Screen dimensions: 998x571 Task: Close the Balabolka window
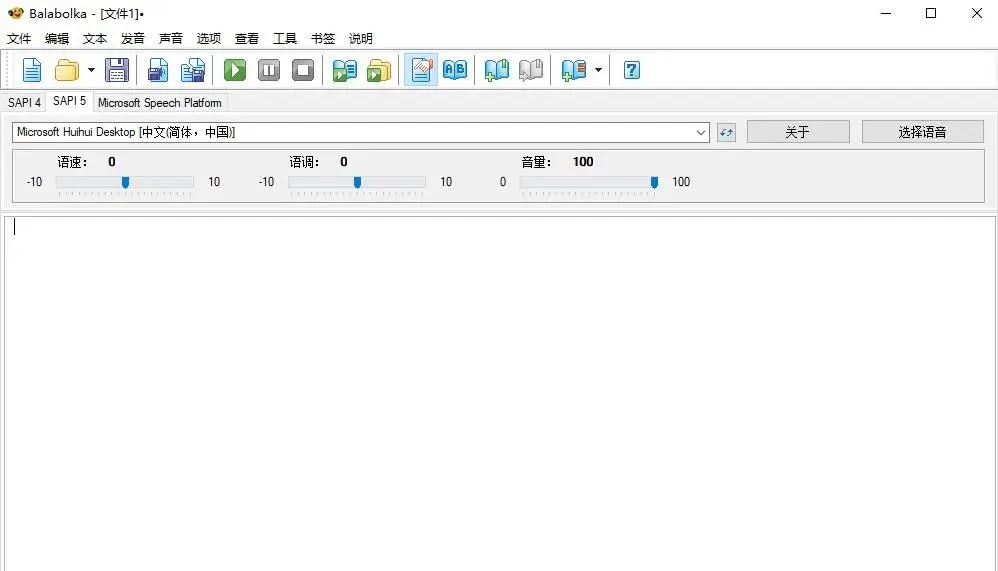(976, 13)
